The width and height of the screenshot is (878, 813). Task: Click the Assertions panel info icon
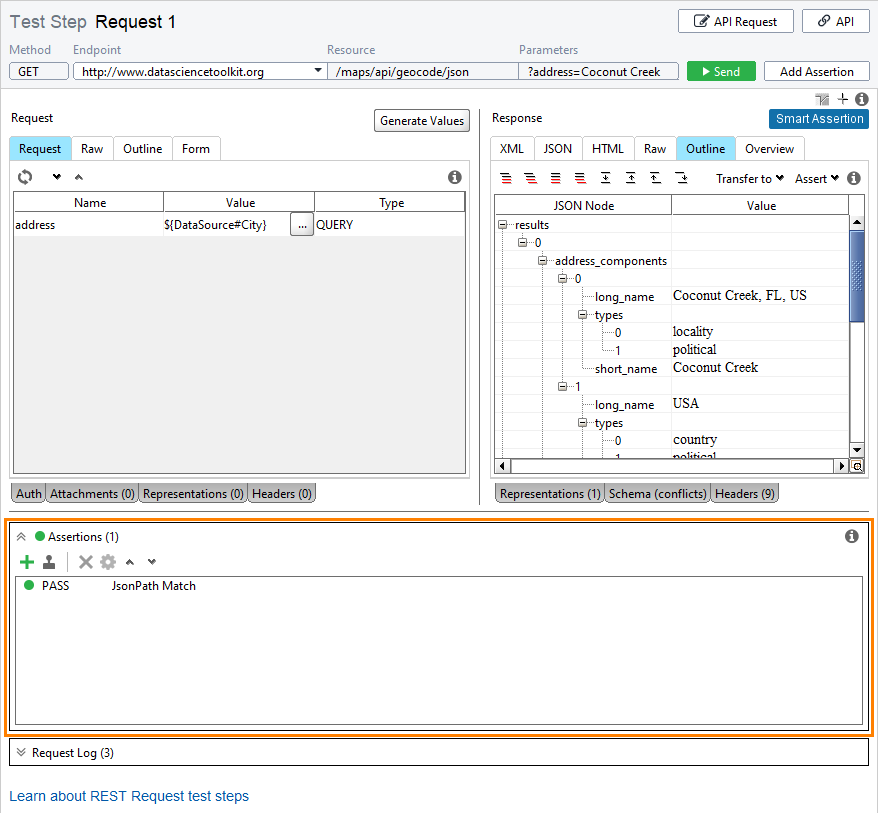852,536
